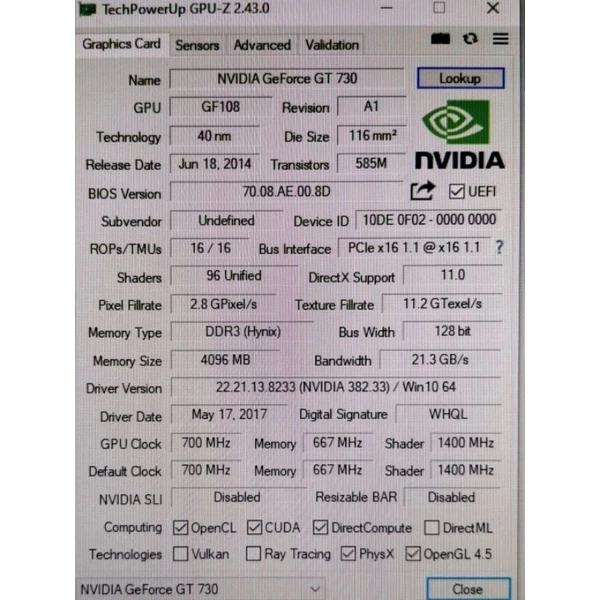
Task: Click the ROPs/TMUs field 16 / 16
Action: tap(210, 248)
